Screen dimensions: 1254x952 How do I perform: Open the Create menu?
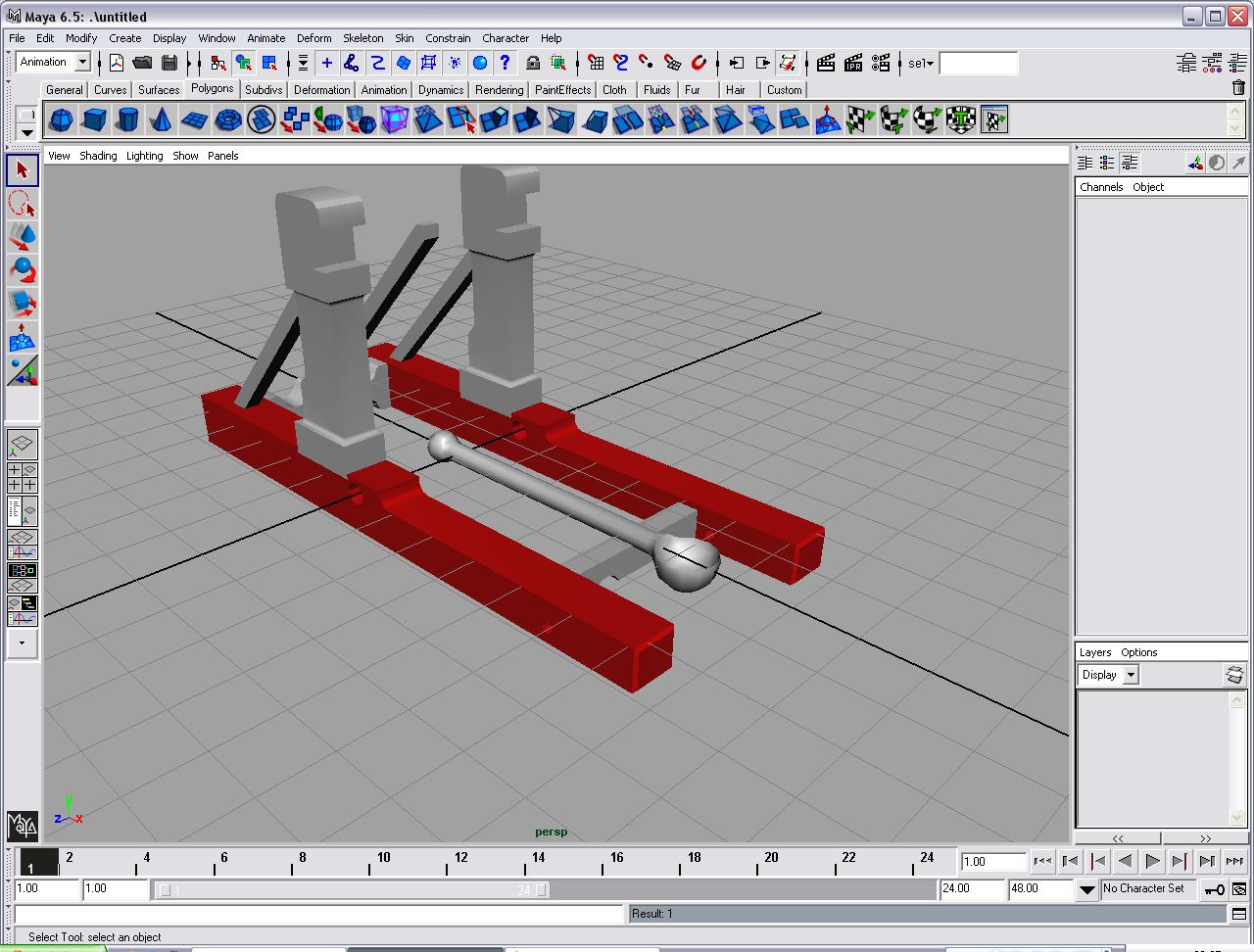pos(124,38)
